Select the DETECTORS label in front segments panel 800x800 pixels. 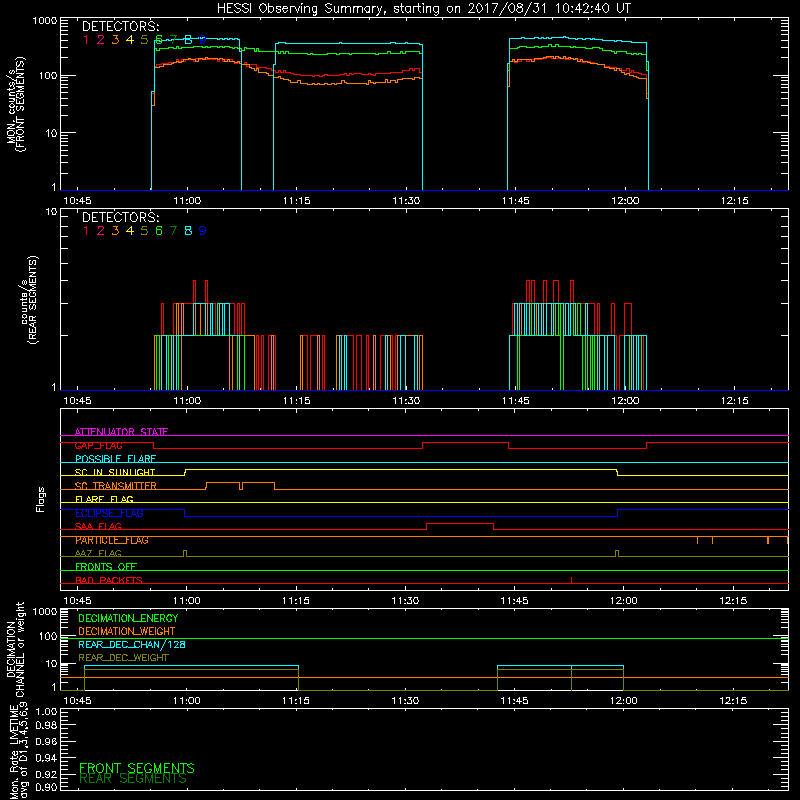coord(121,27)
